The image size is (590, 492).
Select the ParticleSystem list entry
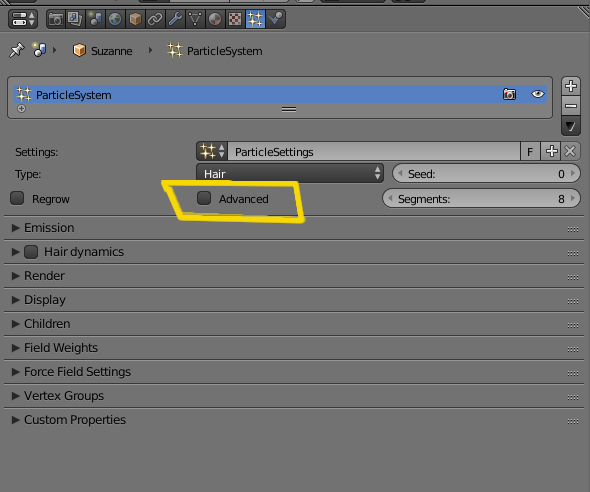pos(280,94)
